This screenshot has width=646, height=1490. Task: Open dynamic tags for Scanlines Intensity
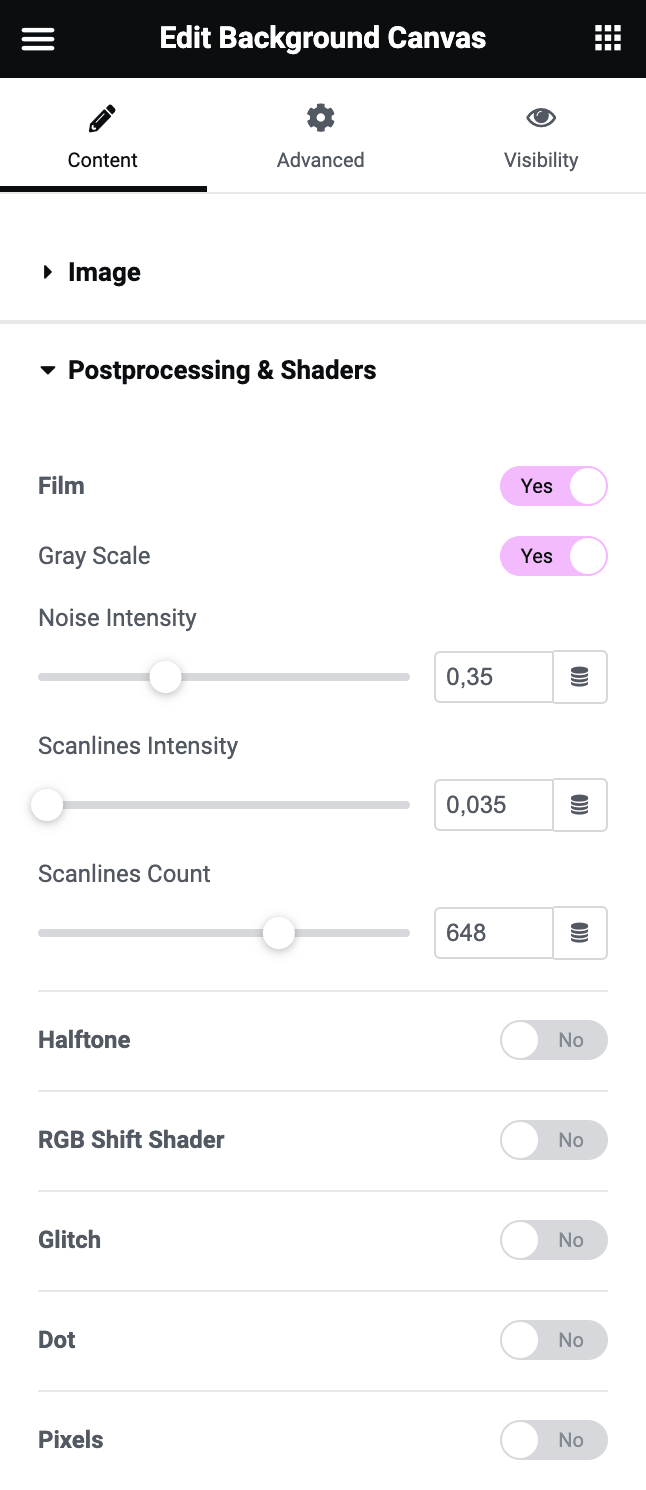coord(580,805)
